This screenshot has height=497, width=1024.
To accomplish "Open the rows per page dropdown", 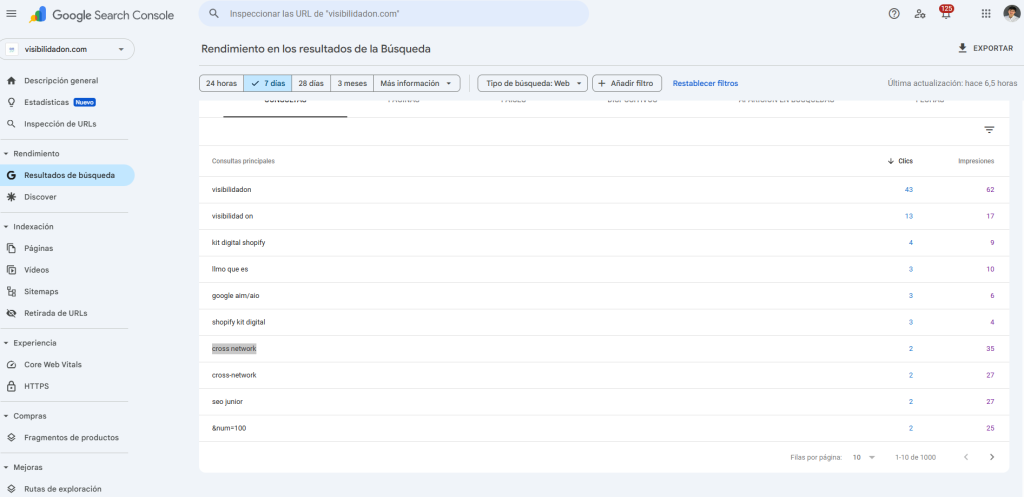I will pos(862,457).
